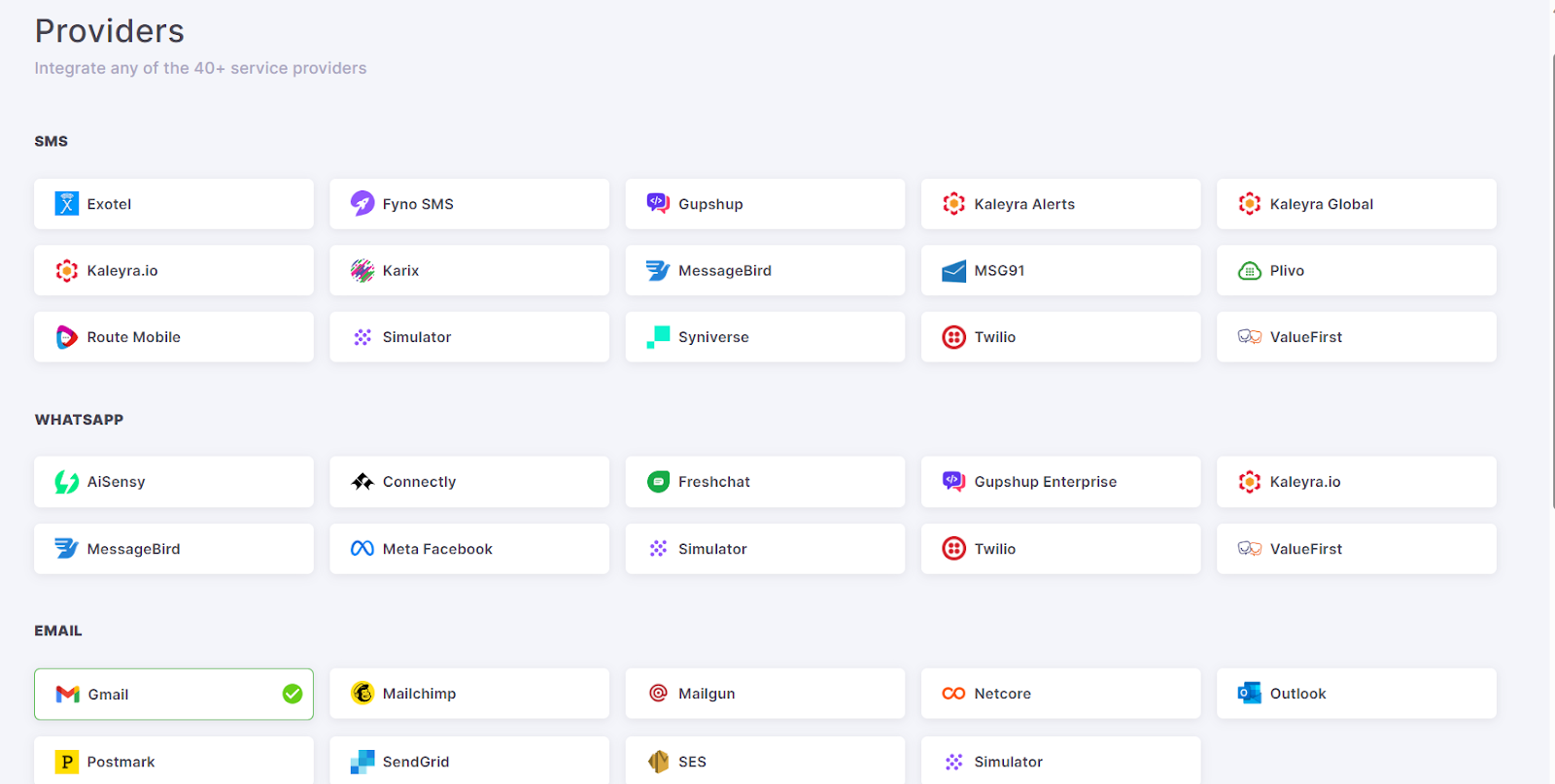Select MessageBird WhatsApp provider card
The width and height of the screenshot is (1555, 784).
click(174, 549)
